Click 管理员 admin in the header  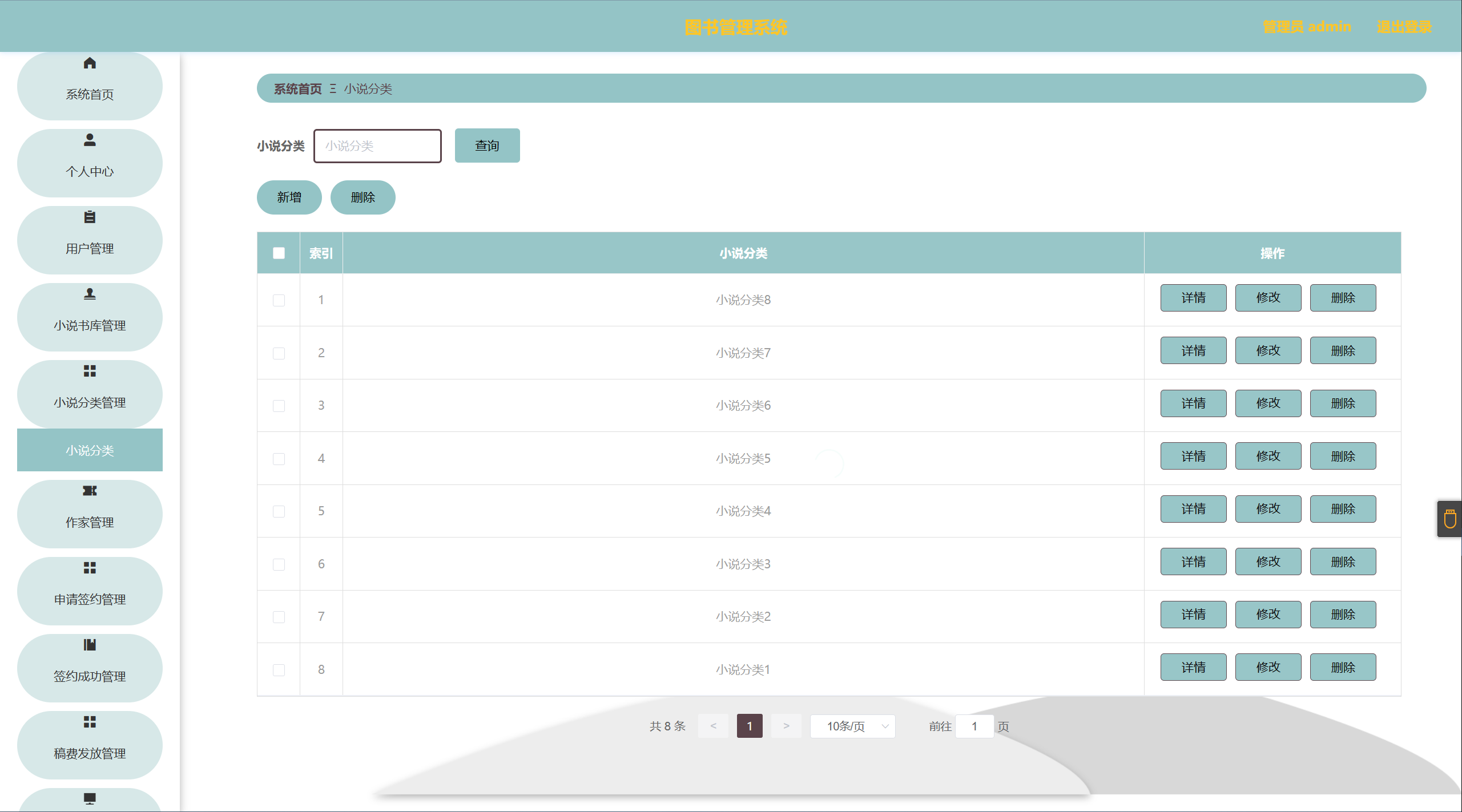pos(1307,27)
